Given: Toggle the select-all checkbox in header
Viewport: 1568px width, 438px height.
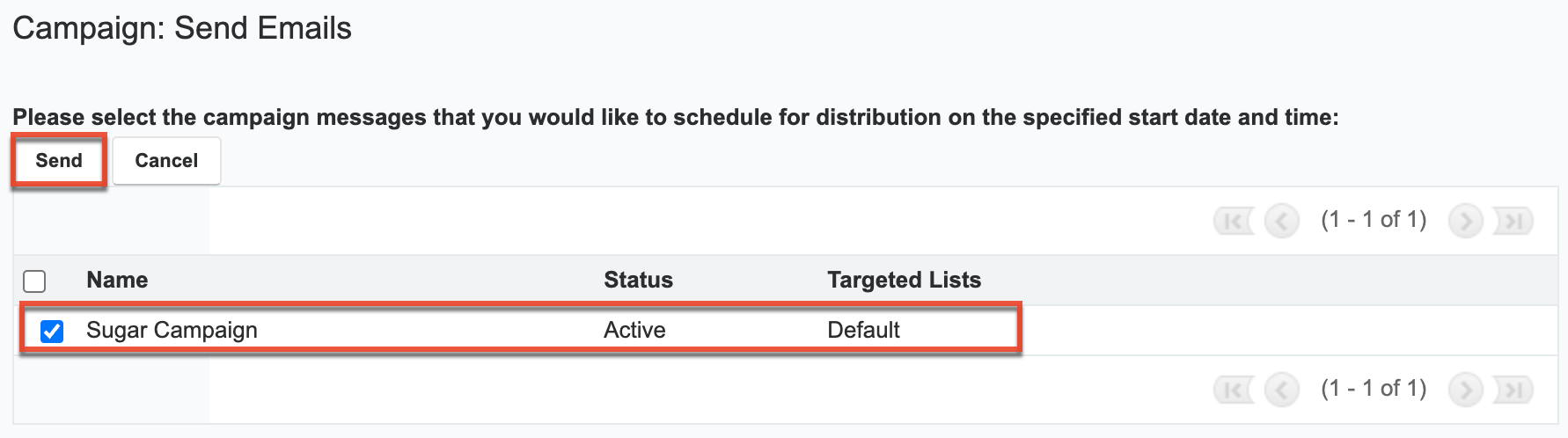Looking at the screenshot, I should pyautogui.click(x=34, y=281).
